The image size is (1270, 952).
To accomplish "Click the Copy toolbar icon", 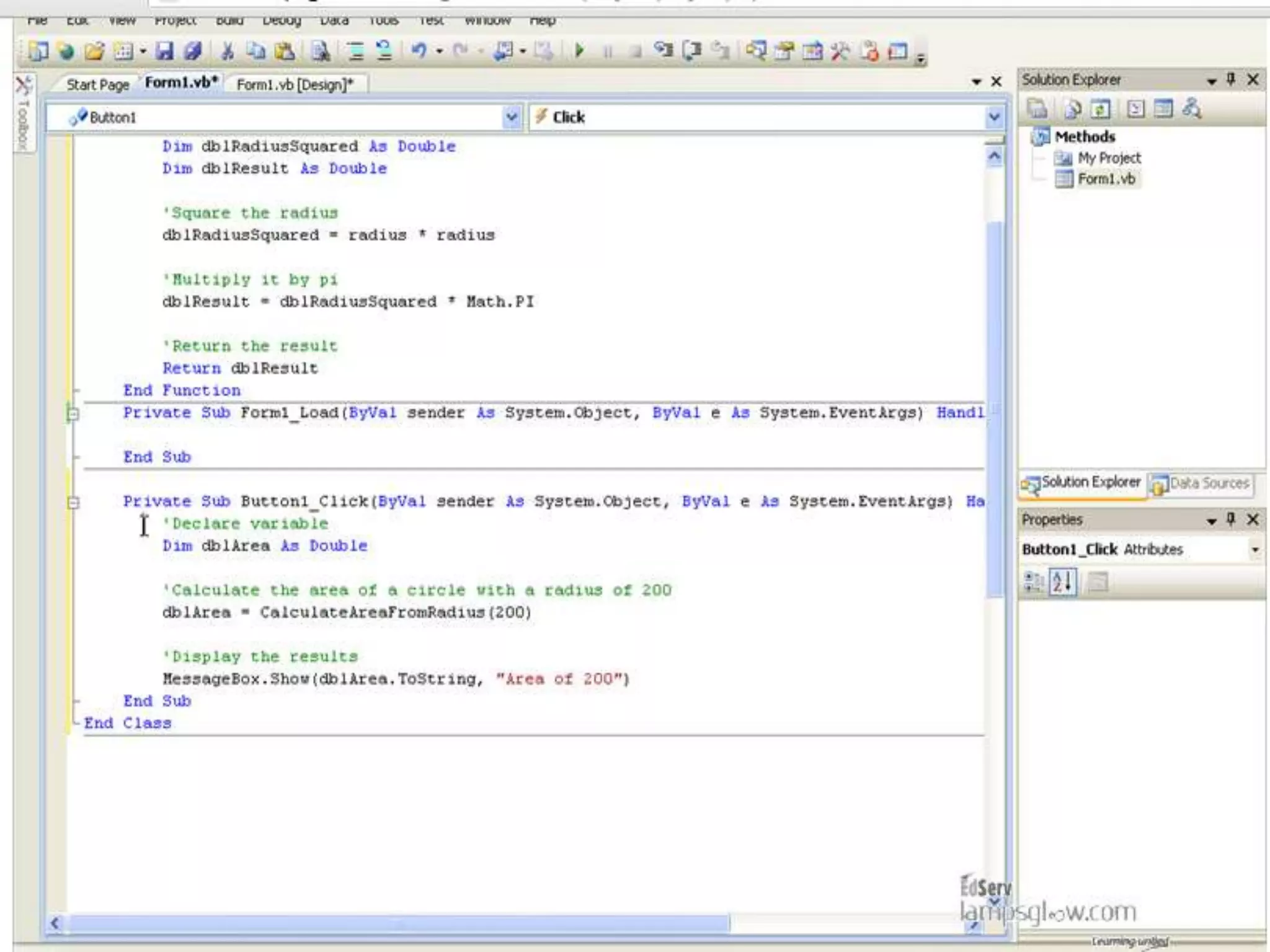I will [x=255, y=51].
